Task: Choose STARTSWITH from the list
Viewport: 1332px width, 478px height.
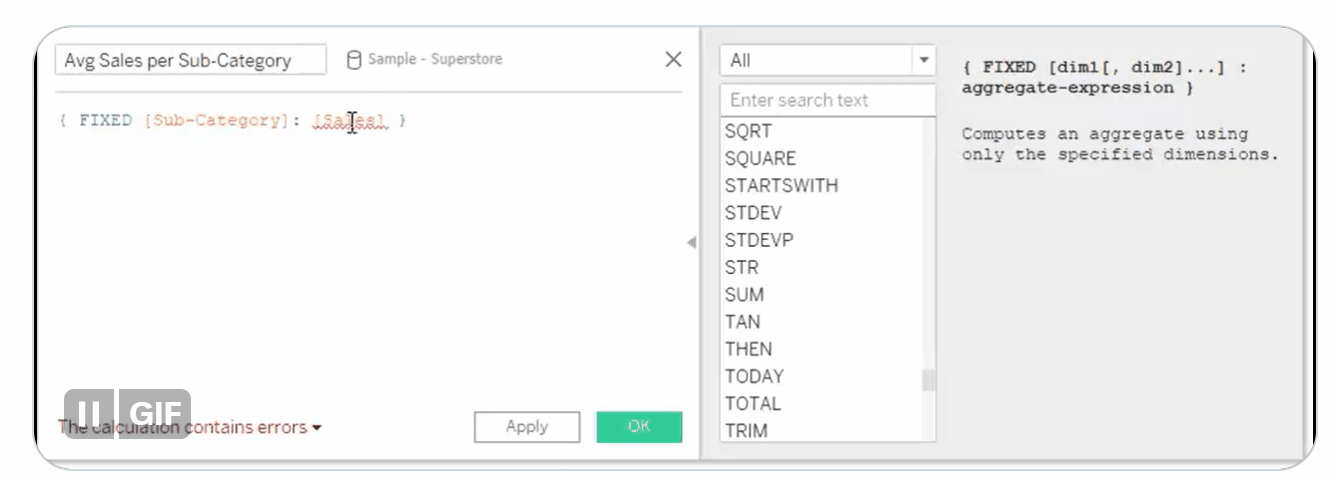Action: (781, 186)
